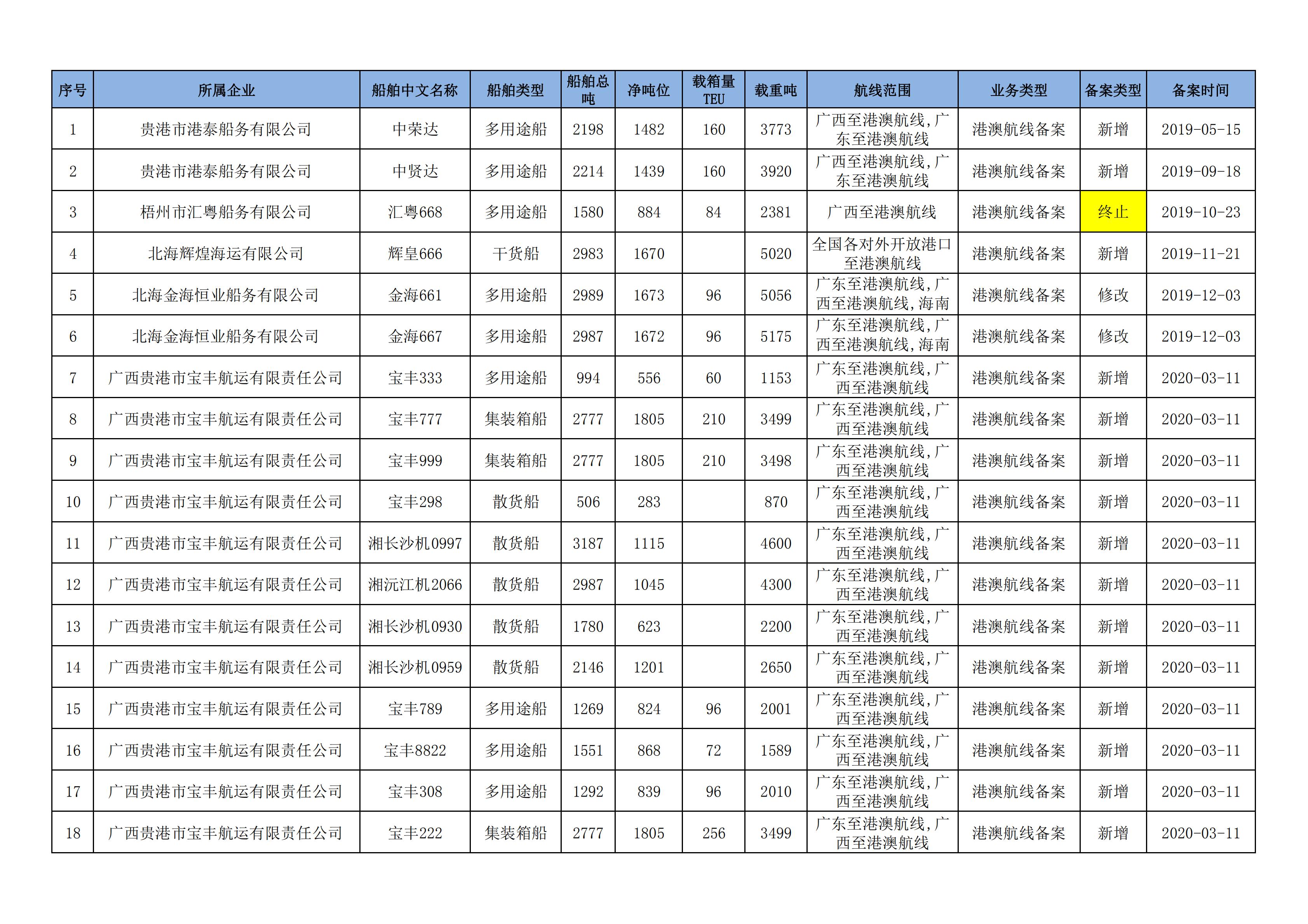The height and width of the screenshot is (924, 1308).
Task: Click the 船舶中文名称 header cell
Action: click(x=415, y=90)
